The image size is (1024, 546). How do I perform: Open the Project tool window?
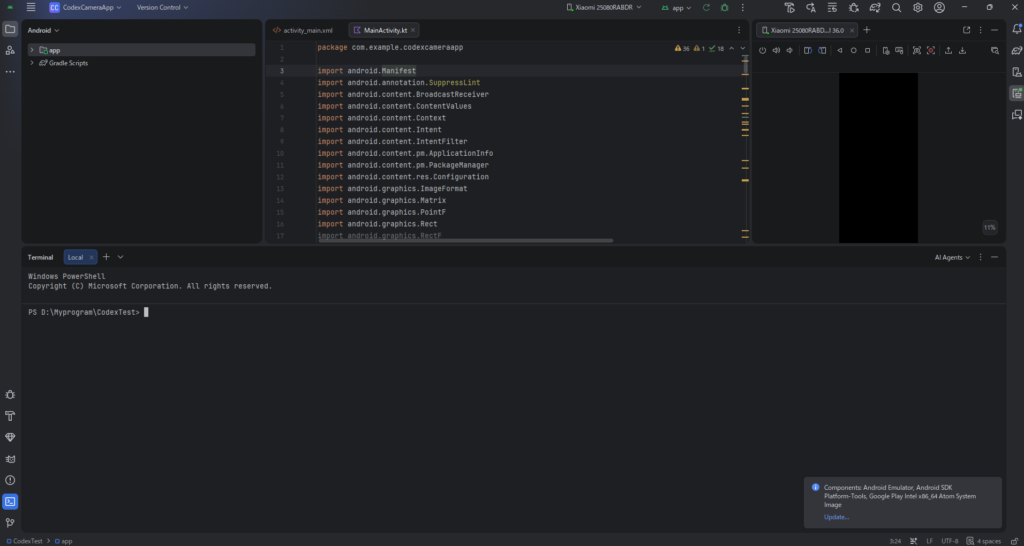(10, 29)
